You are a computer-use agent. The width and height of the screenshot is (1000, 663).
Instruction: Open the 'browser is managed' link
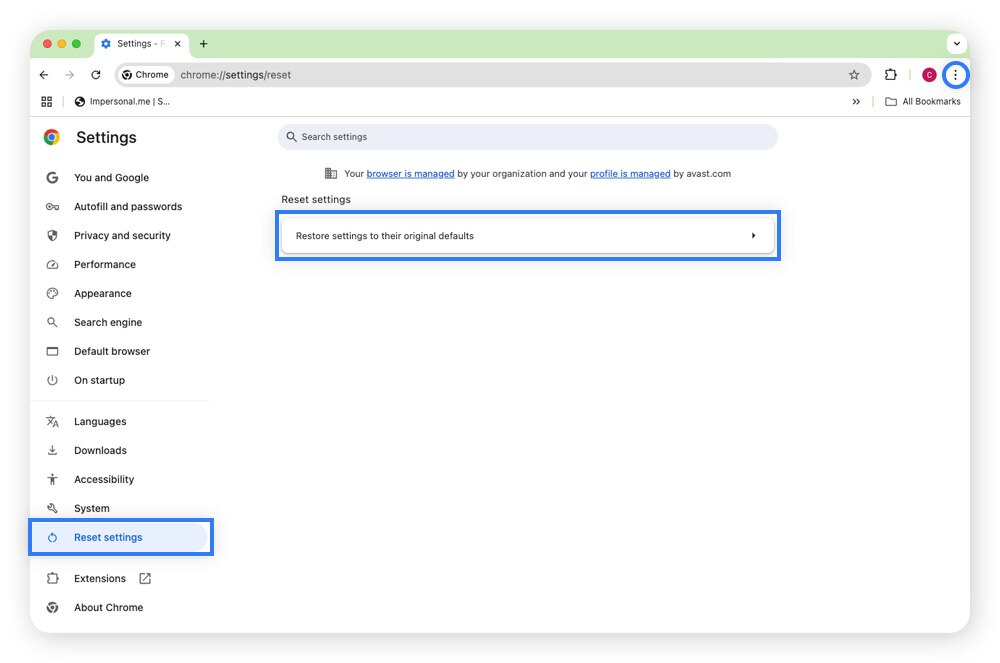[x=410, y=173]
